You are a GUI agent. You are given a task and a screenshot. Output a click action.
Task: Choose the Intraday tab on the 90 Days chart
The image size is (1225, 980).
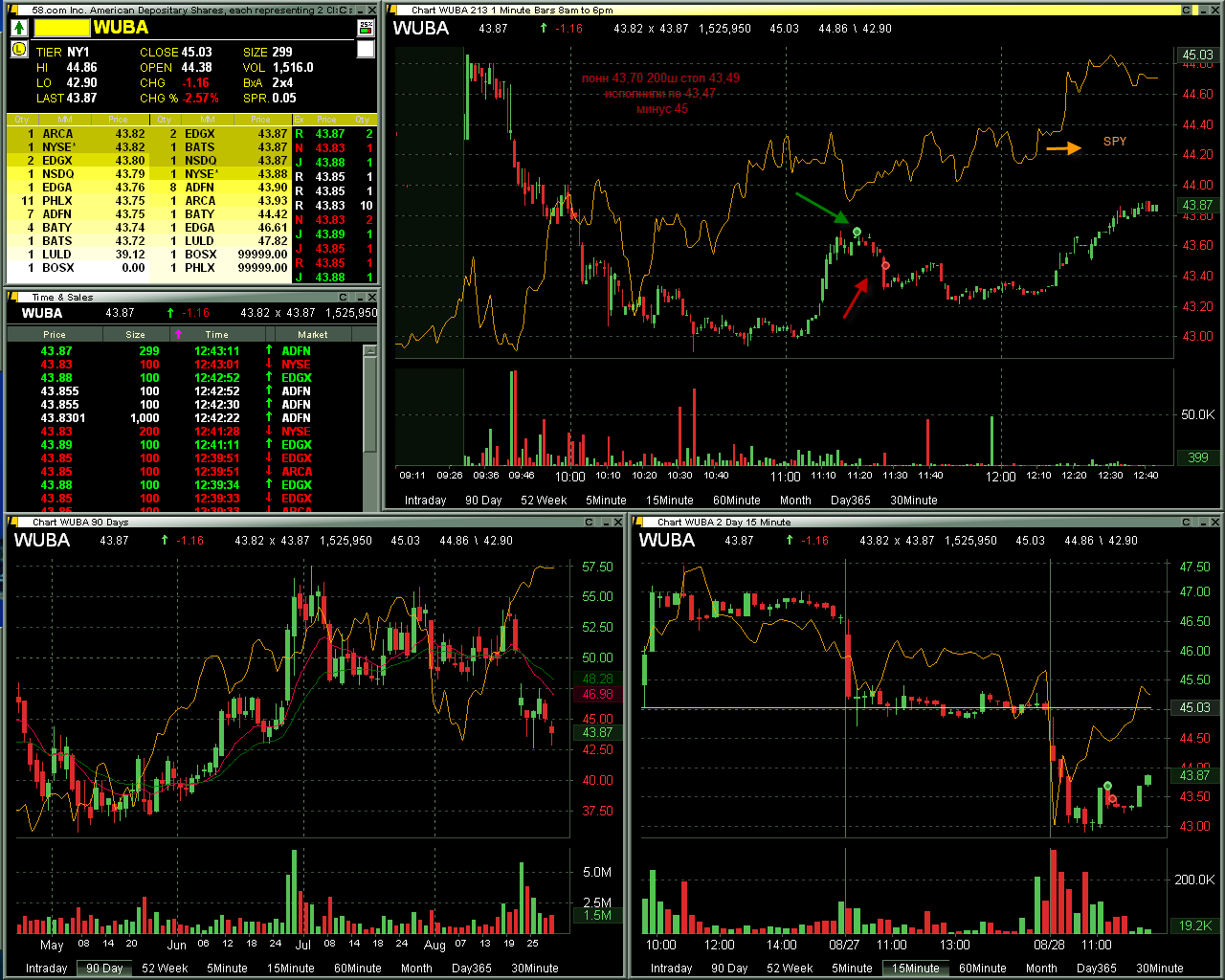click(x=46, y=969)
